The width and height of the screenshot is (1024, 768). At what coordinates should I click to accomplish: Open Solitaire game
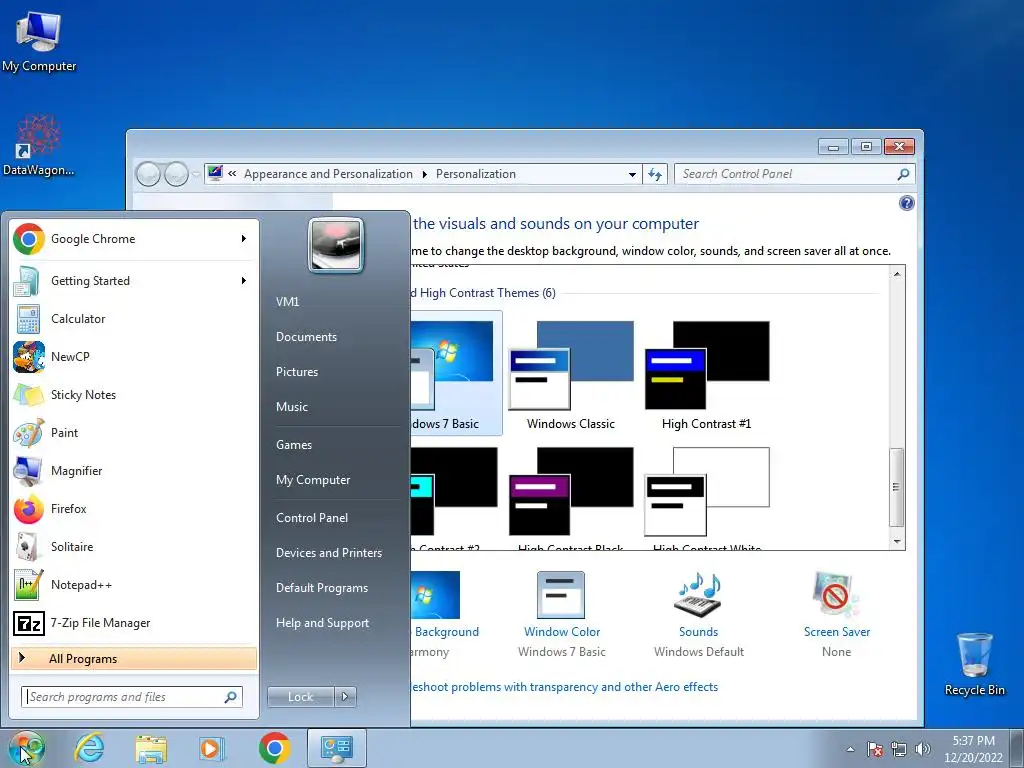click(134, 547)
